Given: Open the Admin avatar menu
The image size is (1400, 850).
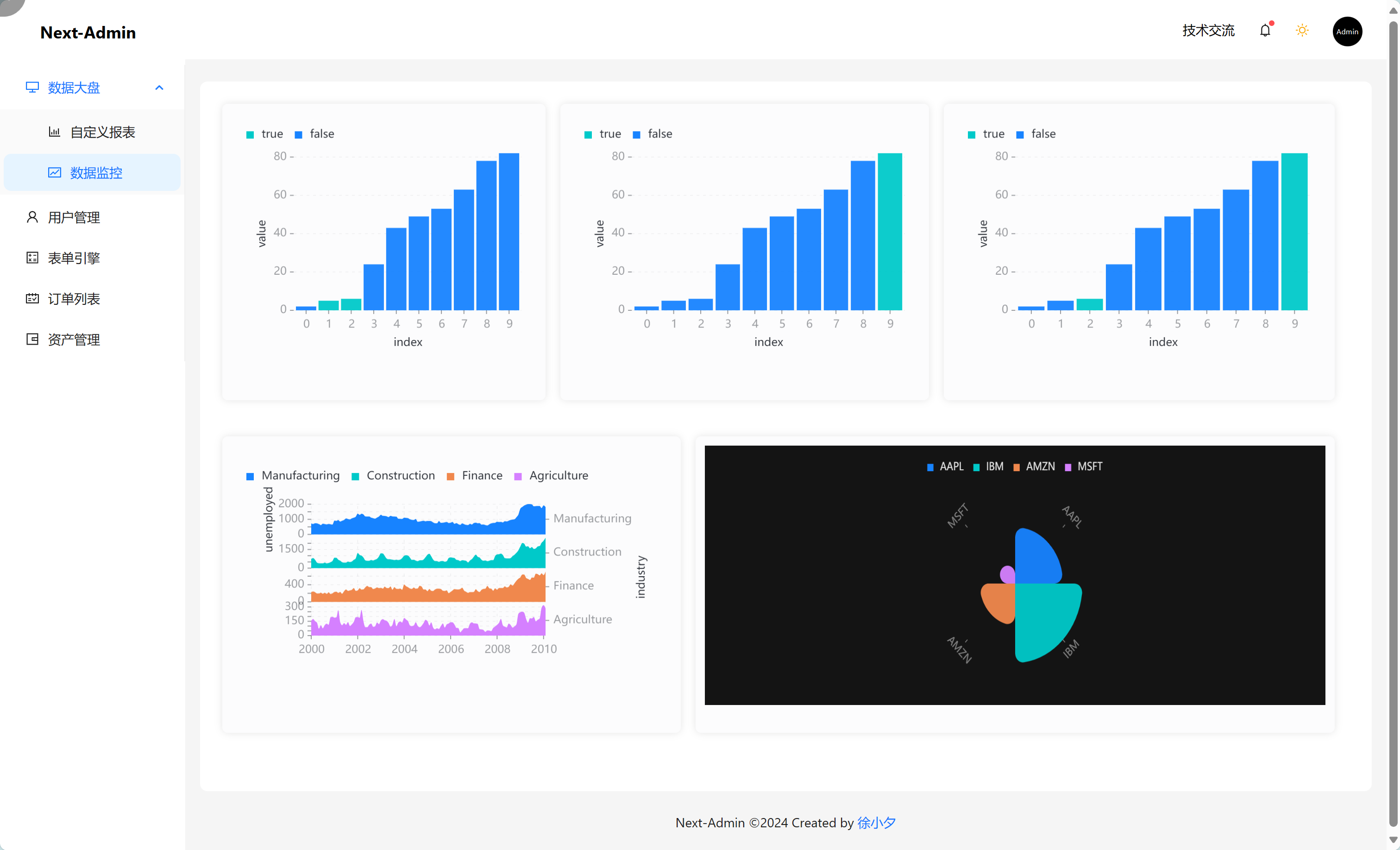Looking at the screenshot, I should click(1347, 32).
